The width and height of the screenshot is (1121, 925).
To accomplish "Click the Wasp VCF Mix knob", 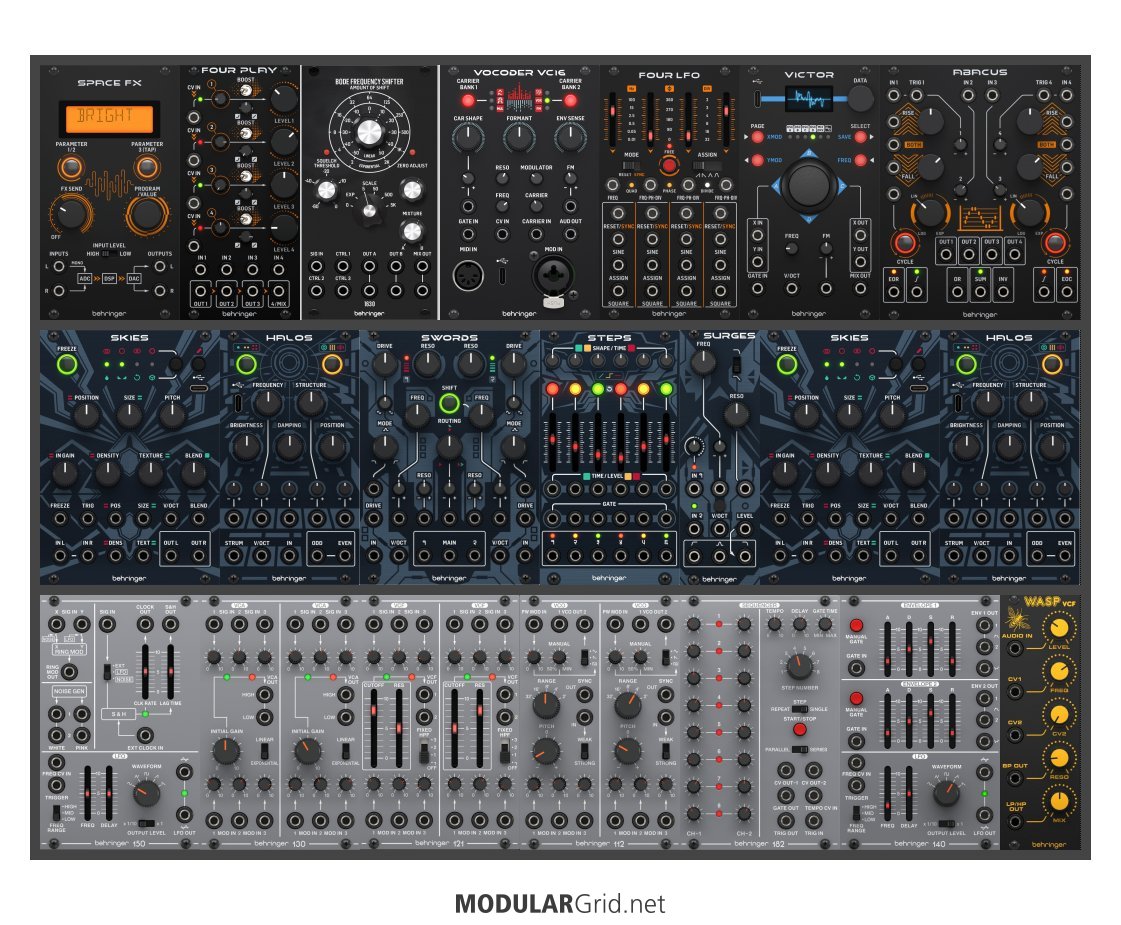I will pos(1058,801).
